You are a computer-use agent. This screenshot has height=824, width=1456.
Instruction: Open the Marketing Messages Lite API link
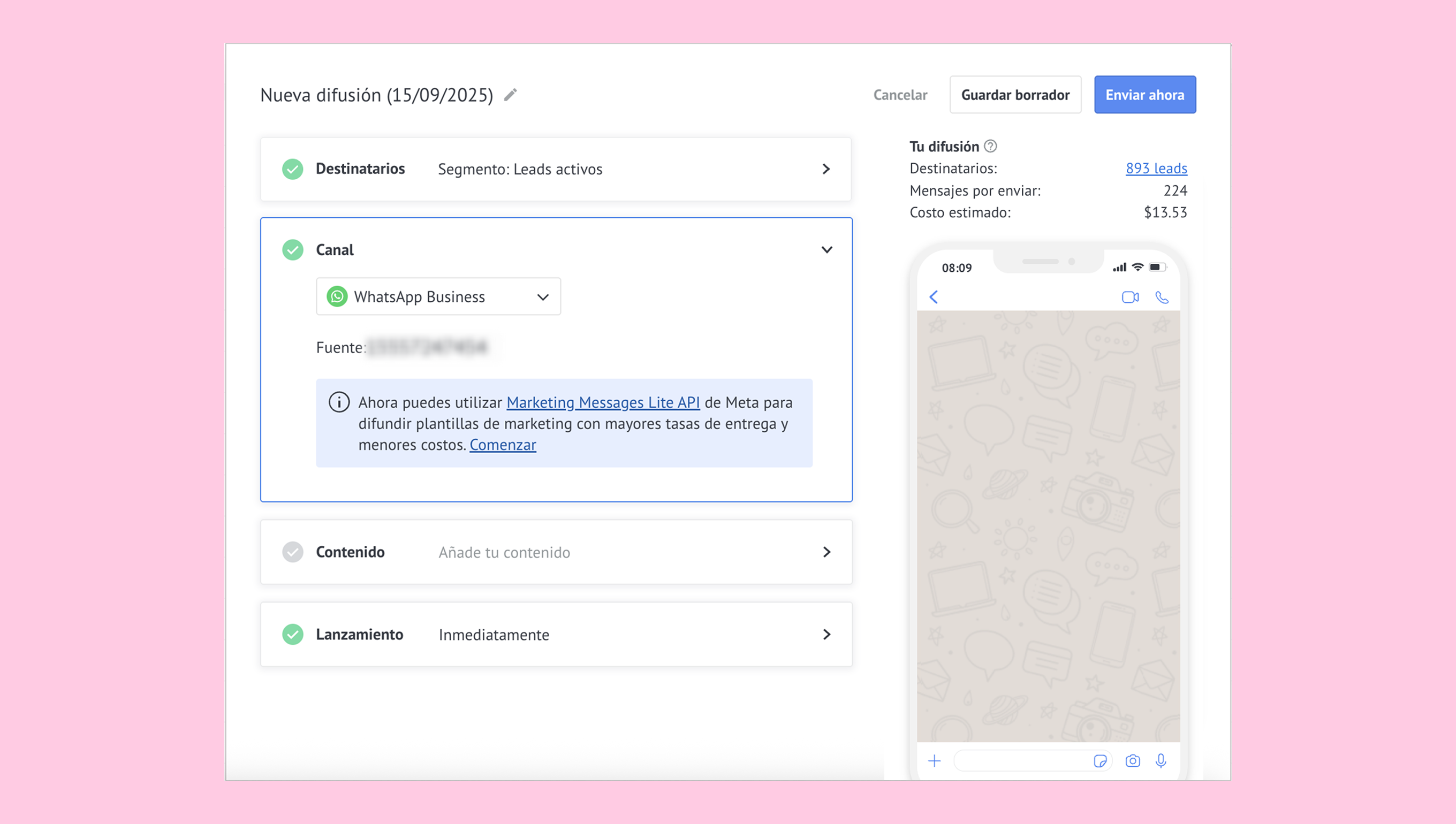pos(603,402)
